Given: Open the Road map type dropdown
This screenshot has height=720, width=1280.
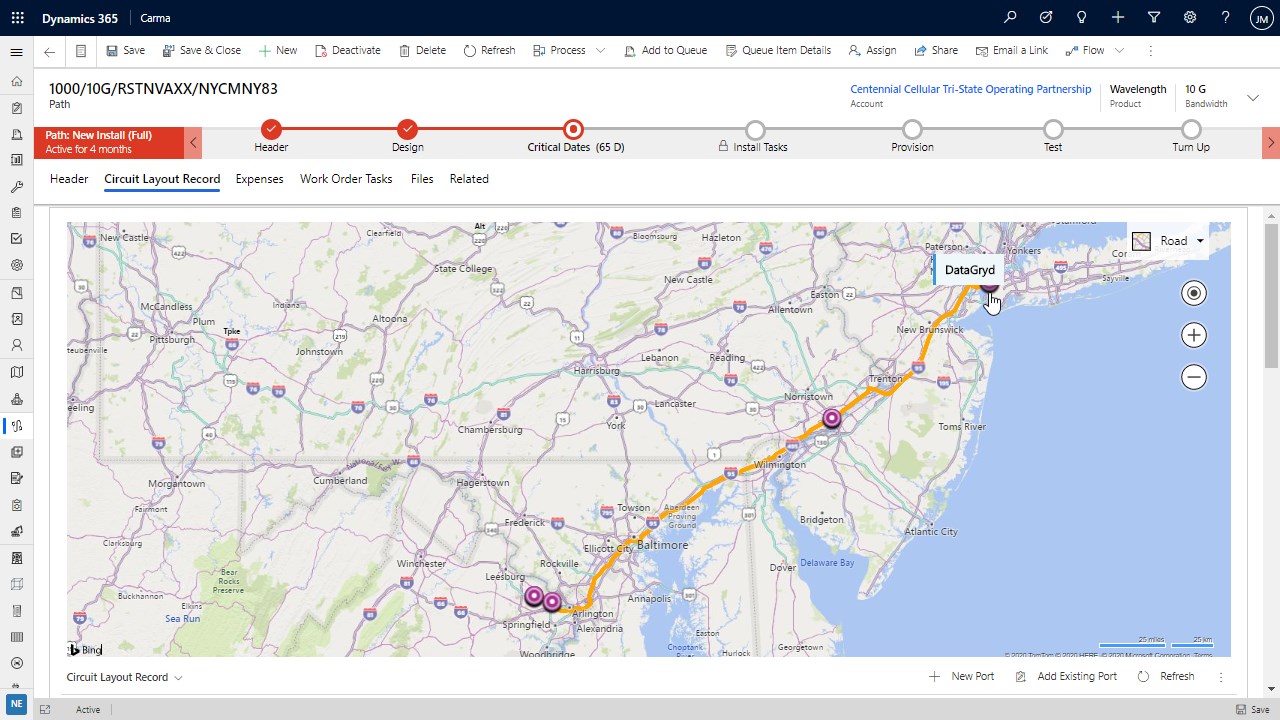Looking at the screenshot, I should (1168, 241).
